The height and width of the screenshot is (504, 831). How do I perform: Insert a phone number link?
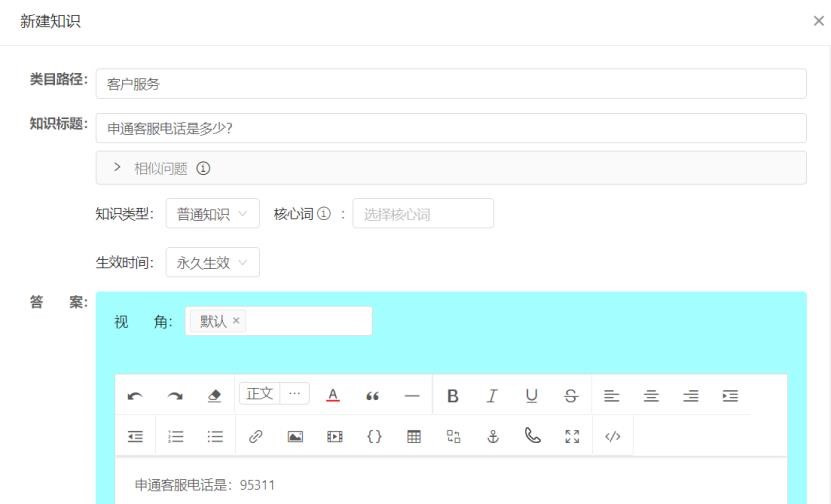point(533,436)
